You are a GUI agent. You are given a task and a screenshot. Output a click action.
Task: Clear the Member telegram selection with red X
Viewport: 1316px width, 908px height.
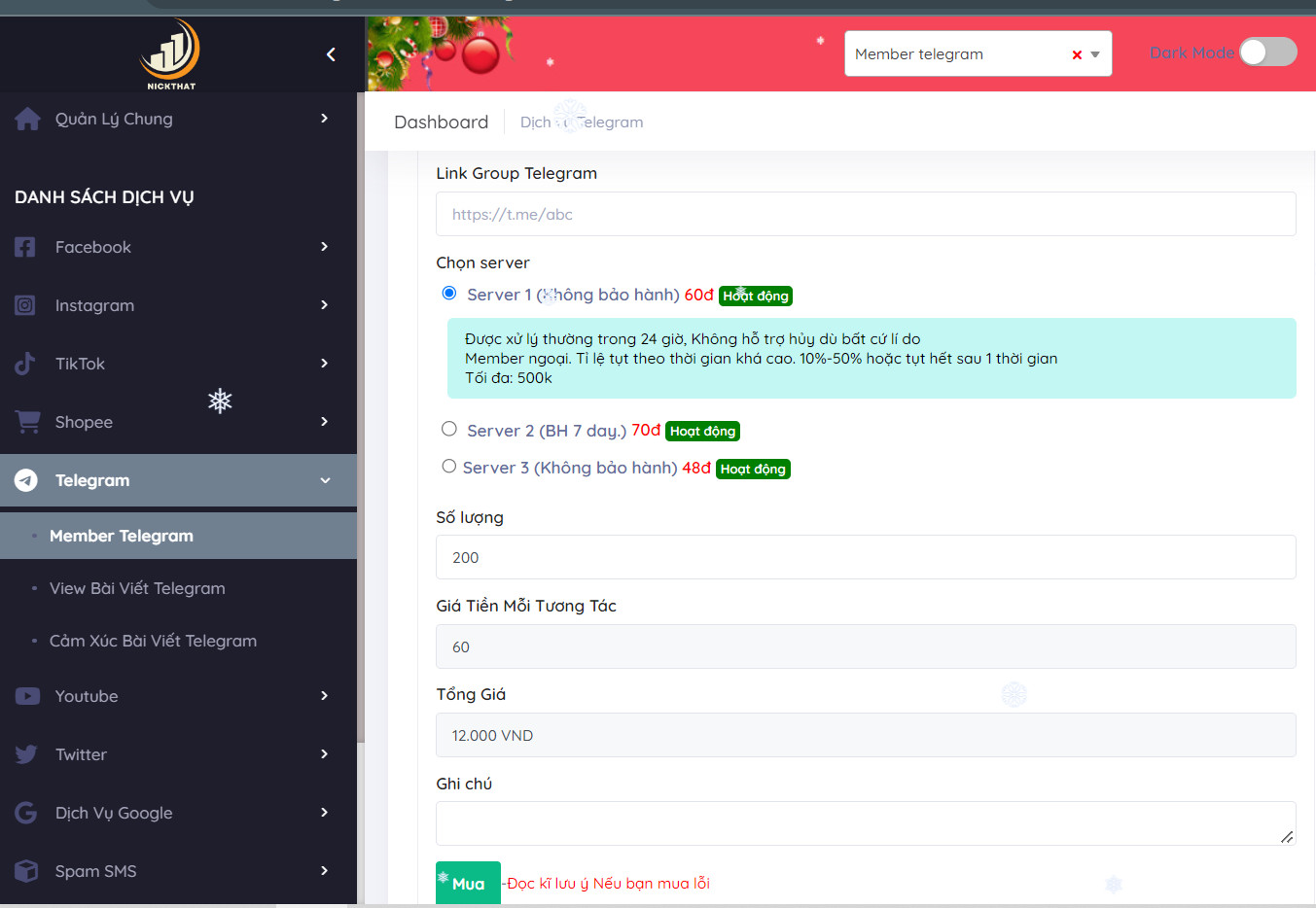point(1077,54)
